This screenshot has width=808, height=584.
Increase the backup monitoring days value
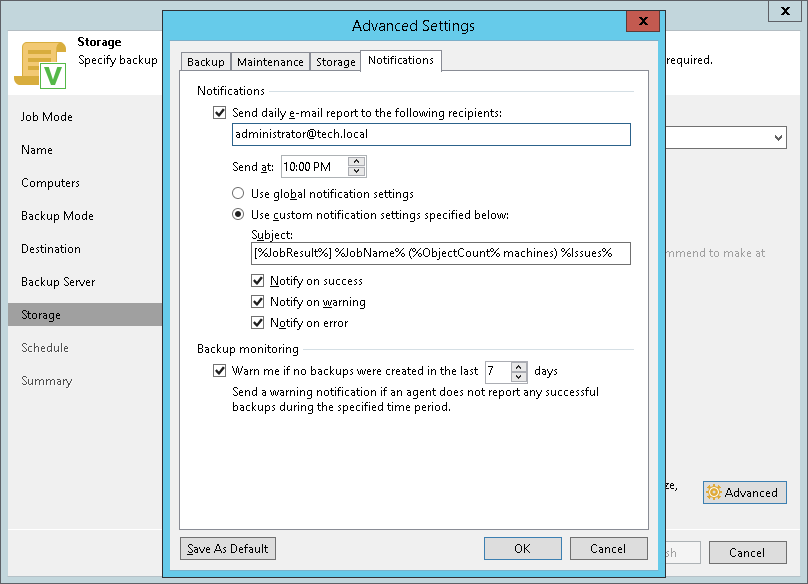point(519,366)
